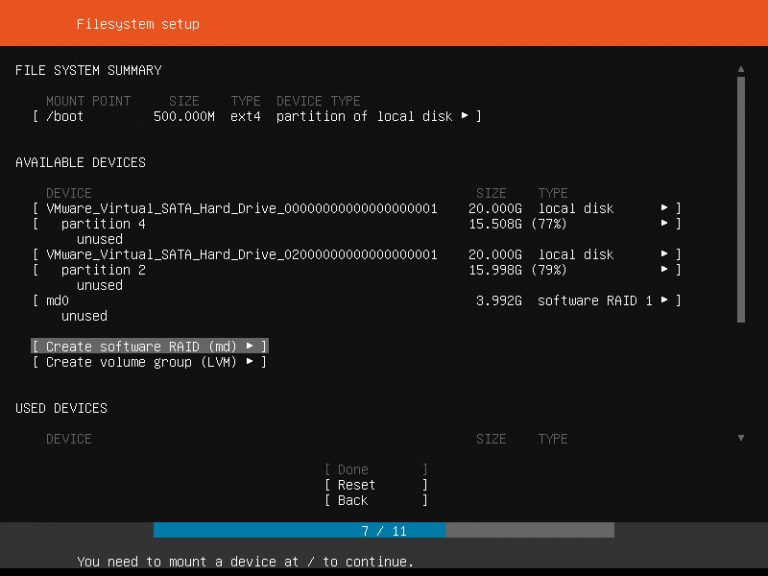
Task: Click the MOUNT POINT column header
Action: click(x=88, y=101)
